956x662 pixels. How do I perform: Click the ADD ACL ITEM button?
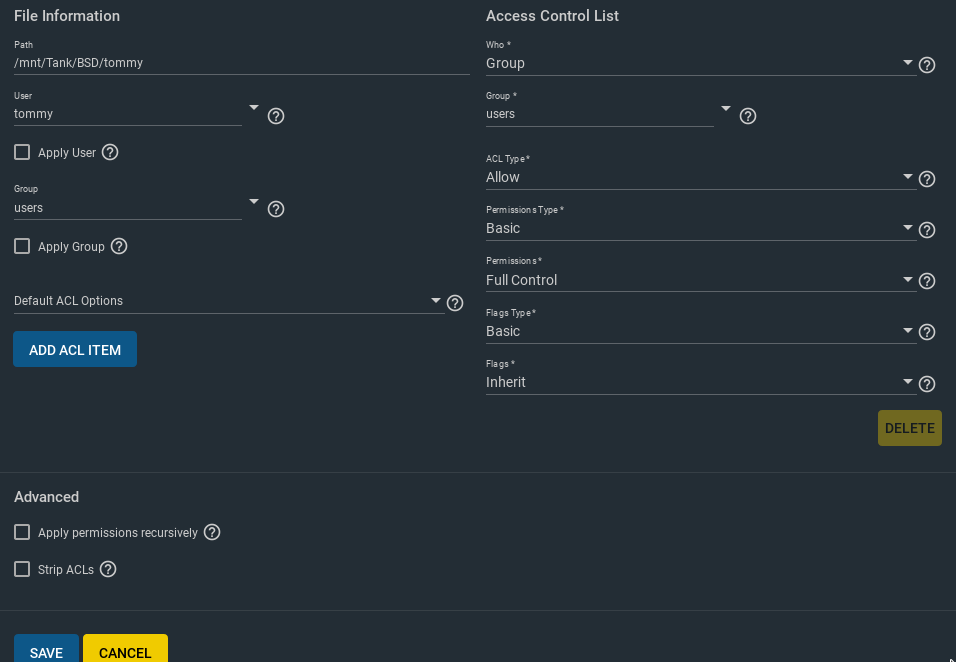[x=75, y=349]
